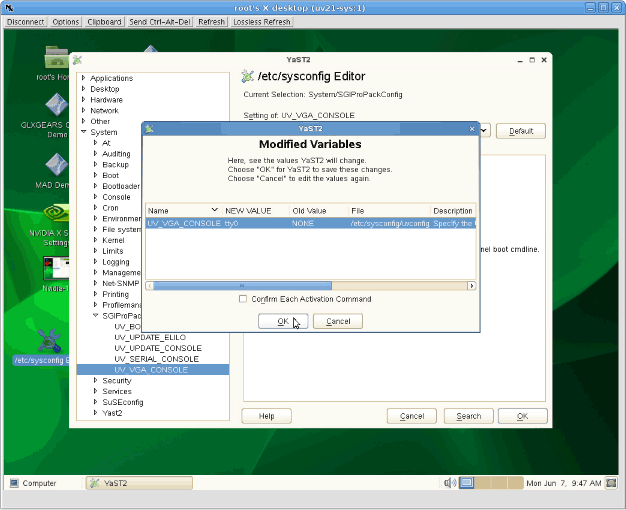This screenshot has width=626, height=510.
Task: Collapse the System tree node
Action: (x=83, y=132)
